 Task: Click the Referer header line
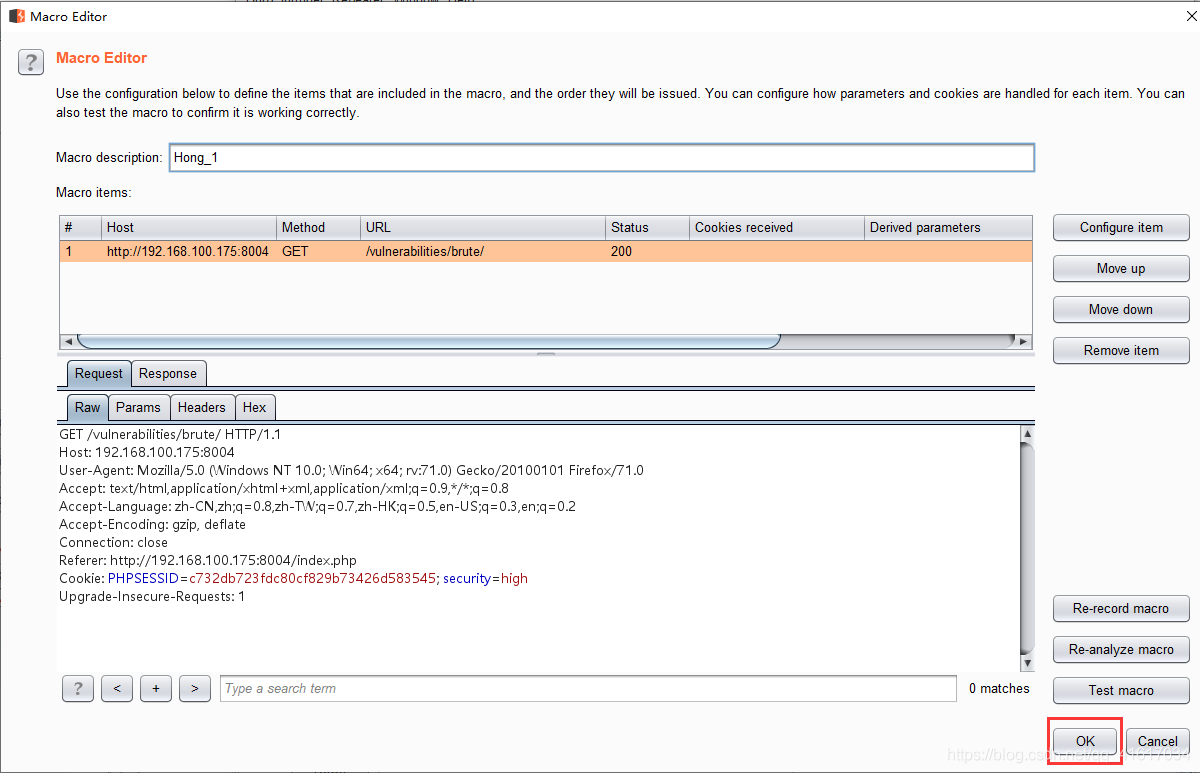(207, 560)
